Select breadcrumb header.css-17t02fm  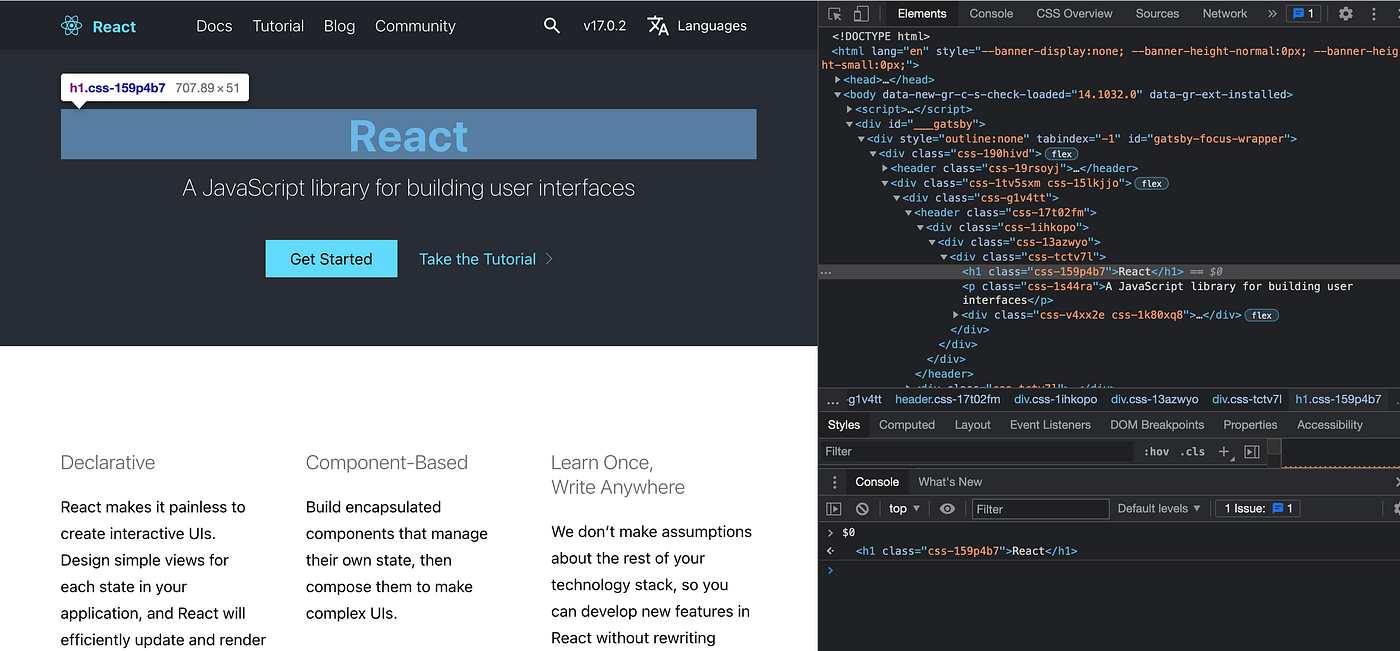tap(947, 400)
